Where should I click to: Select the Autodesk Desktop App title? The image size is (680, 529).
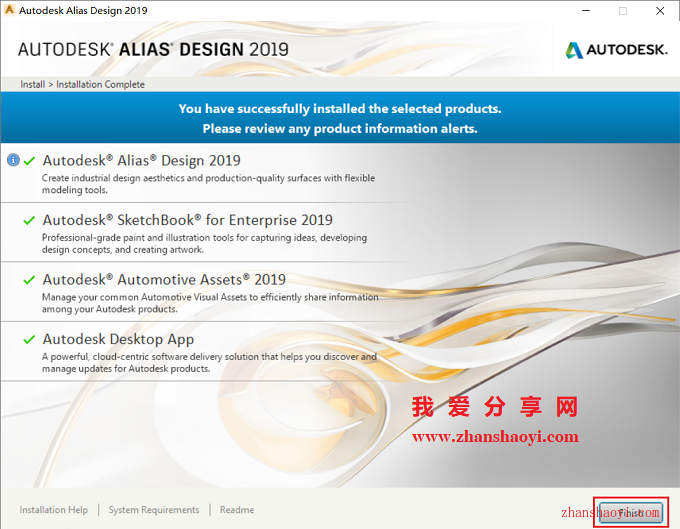pos(118,340)
